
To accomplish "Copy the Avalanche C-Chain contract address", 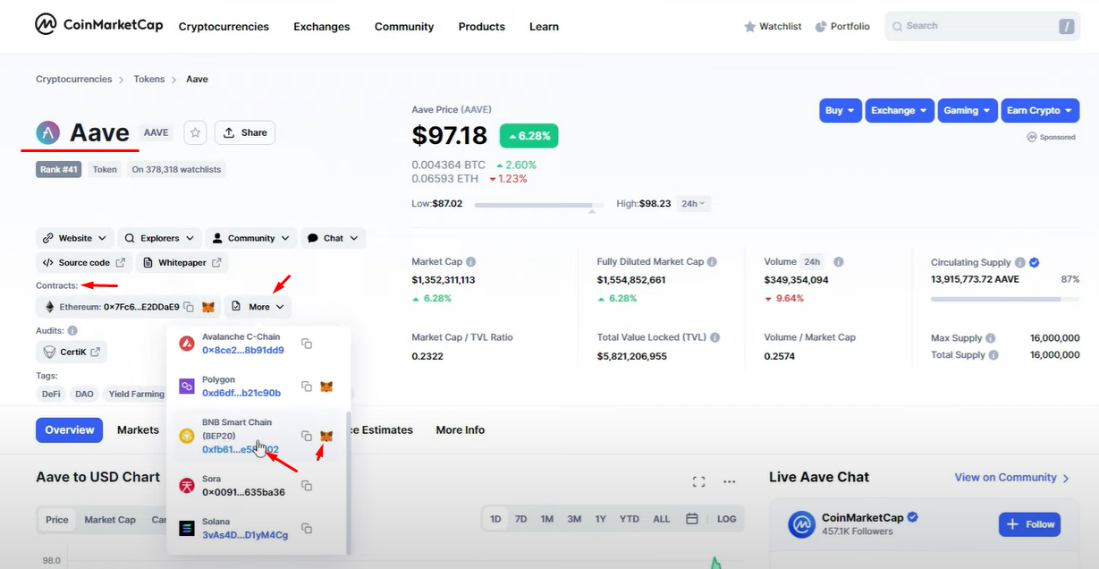I will pos(306,343).
